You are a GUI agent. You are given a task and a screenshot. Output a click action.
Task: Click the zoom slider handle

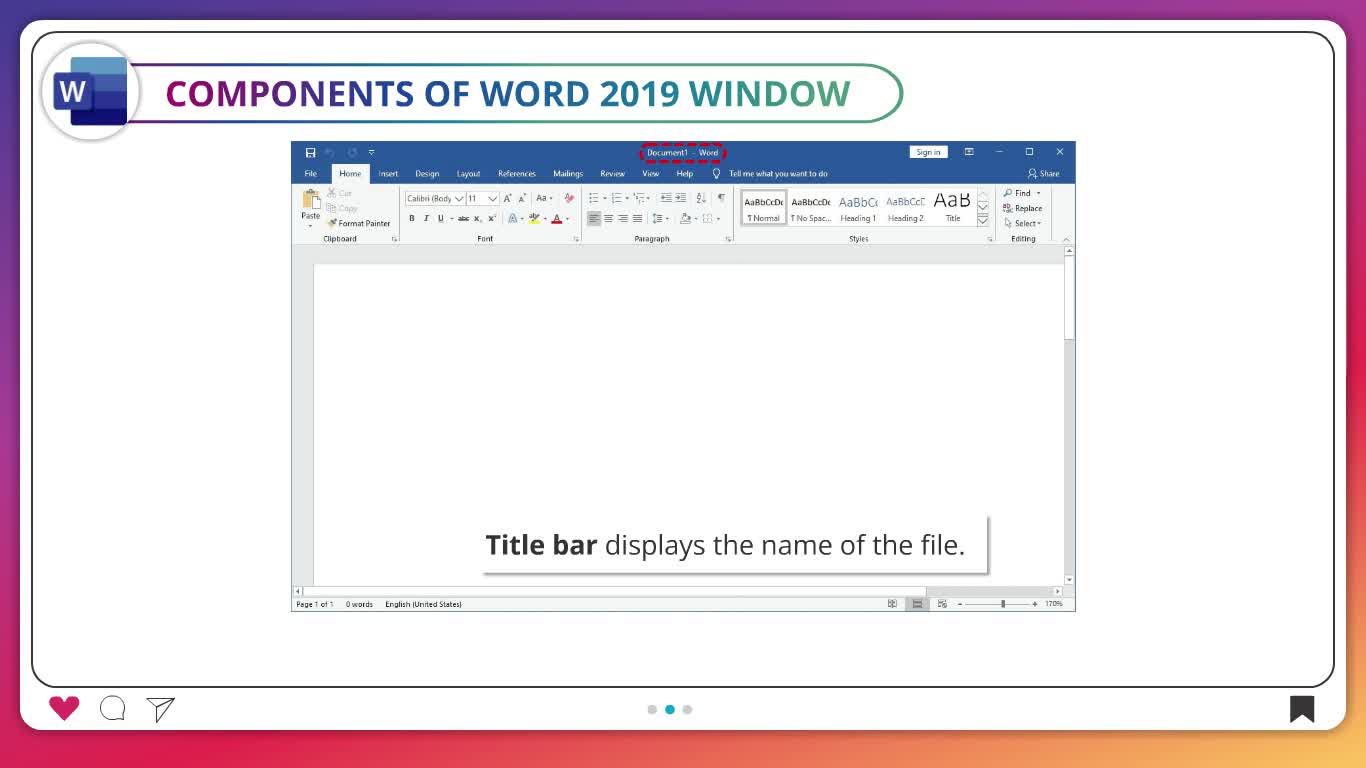click(x=1003, y=604)
